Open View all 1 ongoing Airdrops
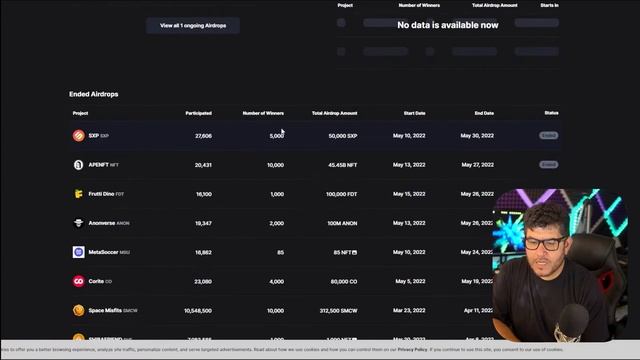The width and height of the screenshot is (640, 360). [x=193, y=25]
